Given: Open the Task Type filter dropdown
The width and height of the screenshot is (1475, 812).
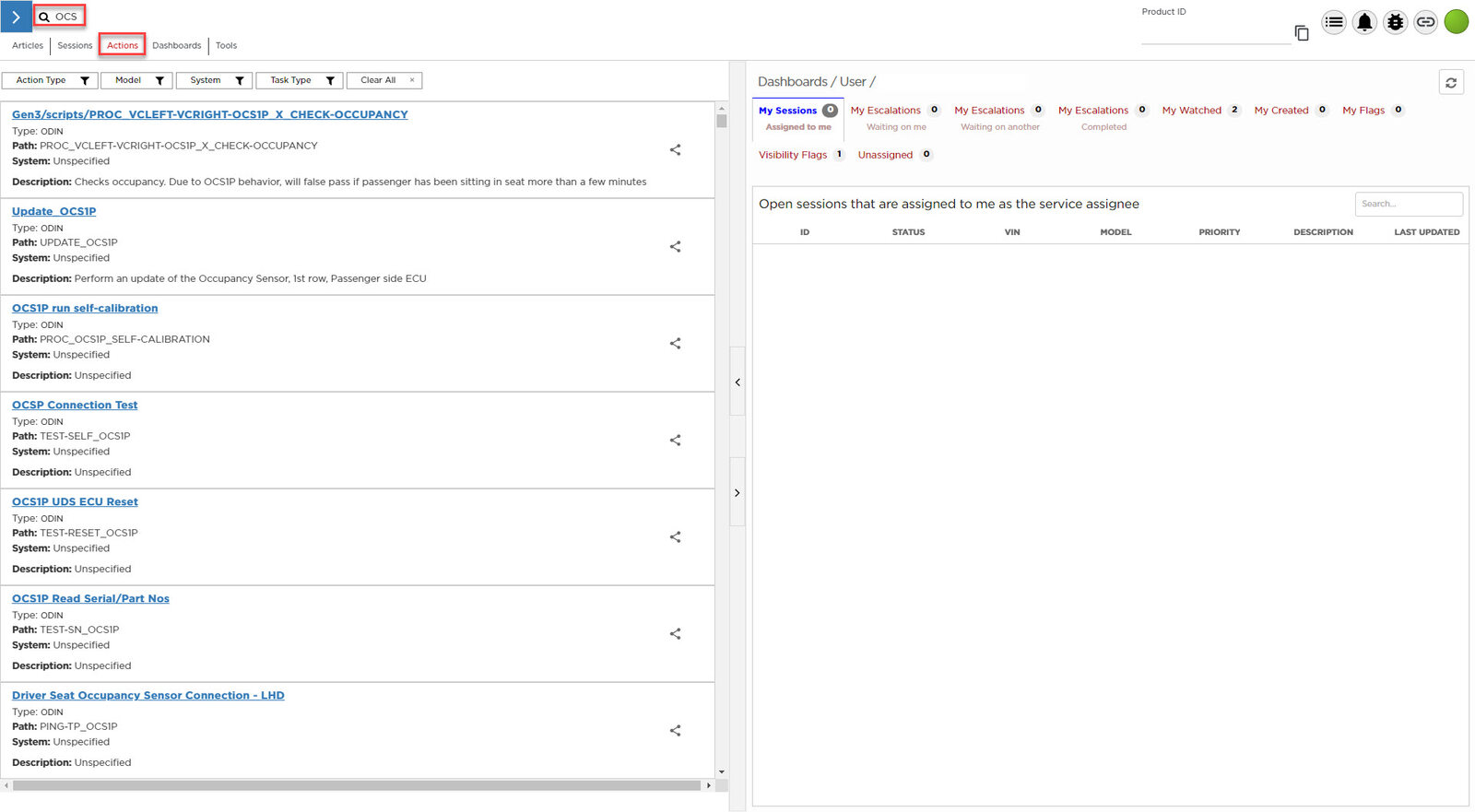Looking at the screenshot, I should pyautogui.click(x=300, y=81).
